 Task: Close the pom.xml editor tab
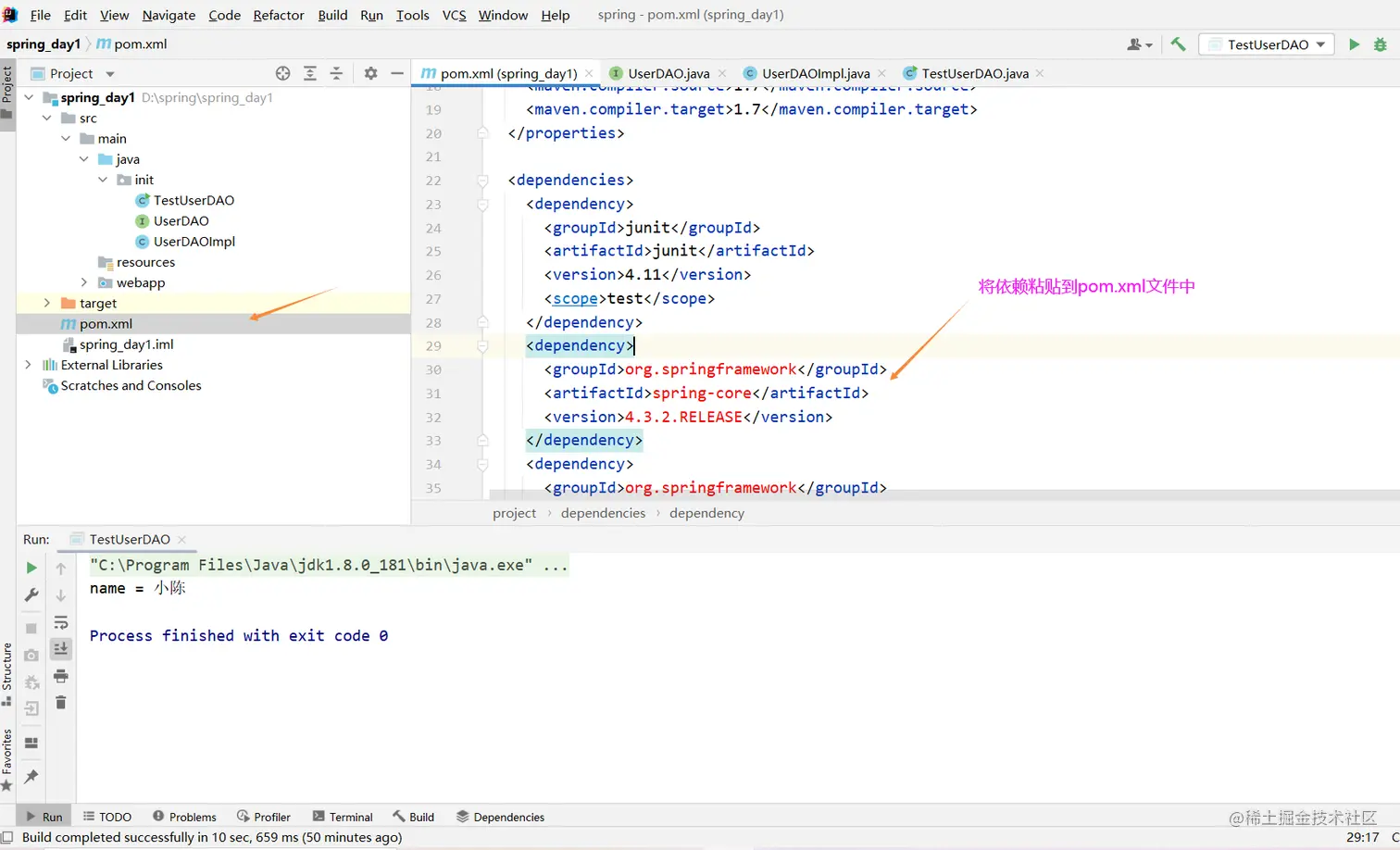[589, 73]
